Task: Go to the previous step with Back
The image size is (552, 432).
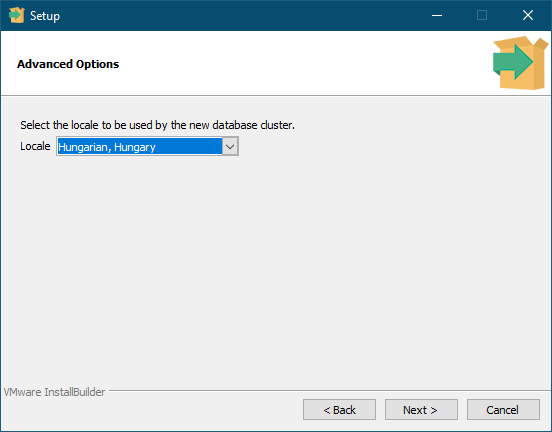Action: point(339,410)
